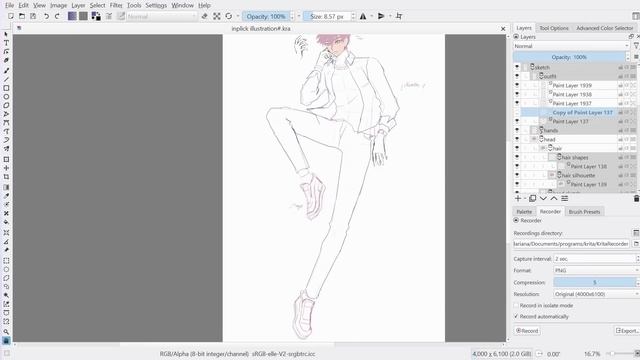Browse recordings directory folder button
Viewport: 640px width, 360px height.
(x=636, y=244)
